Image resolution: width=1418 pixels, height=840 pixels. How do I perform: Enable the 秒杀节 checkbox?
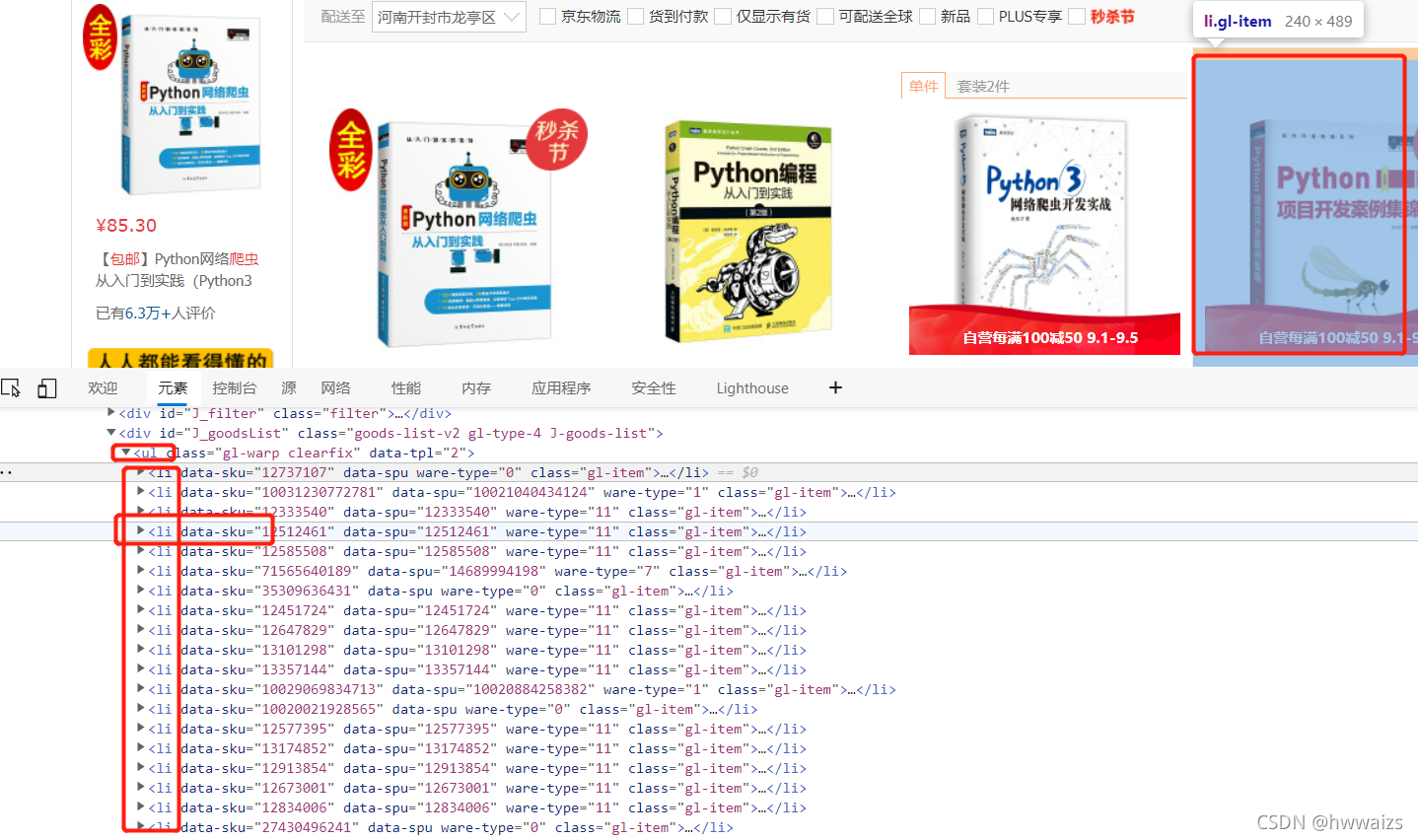(x=1077, y=16)
